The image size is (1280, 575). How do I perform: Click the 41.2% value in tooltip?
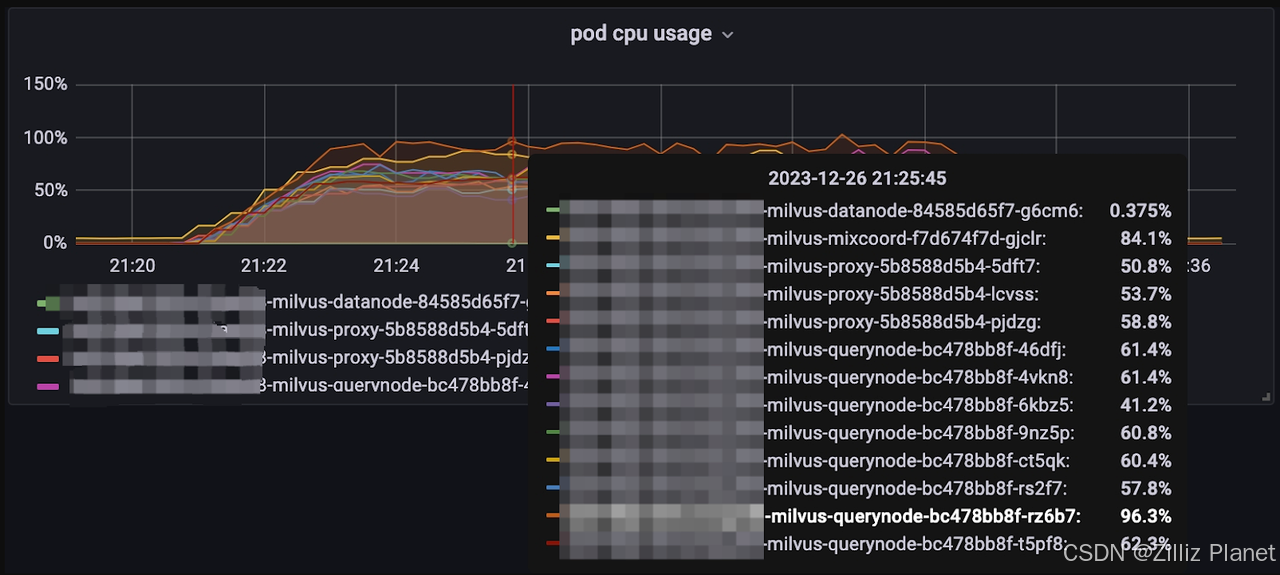click(x=1146, y=406)
